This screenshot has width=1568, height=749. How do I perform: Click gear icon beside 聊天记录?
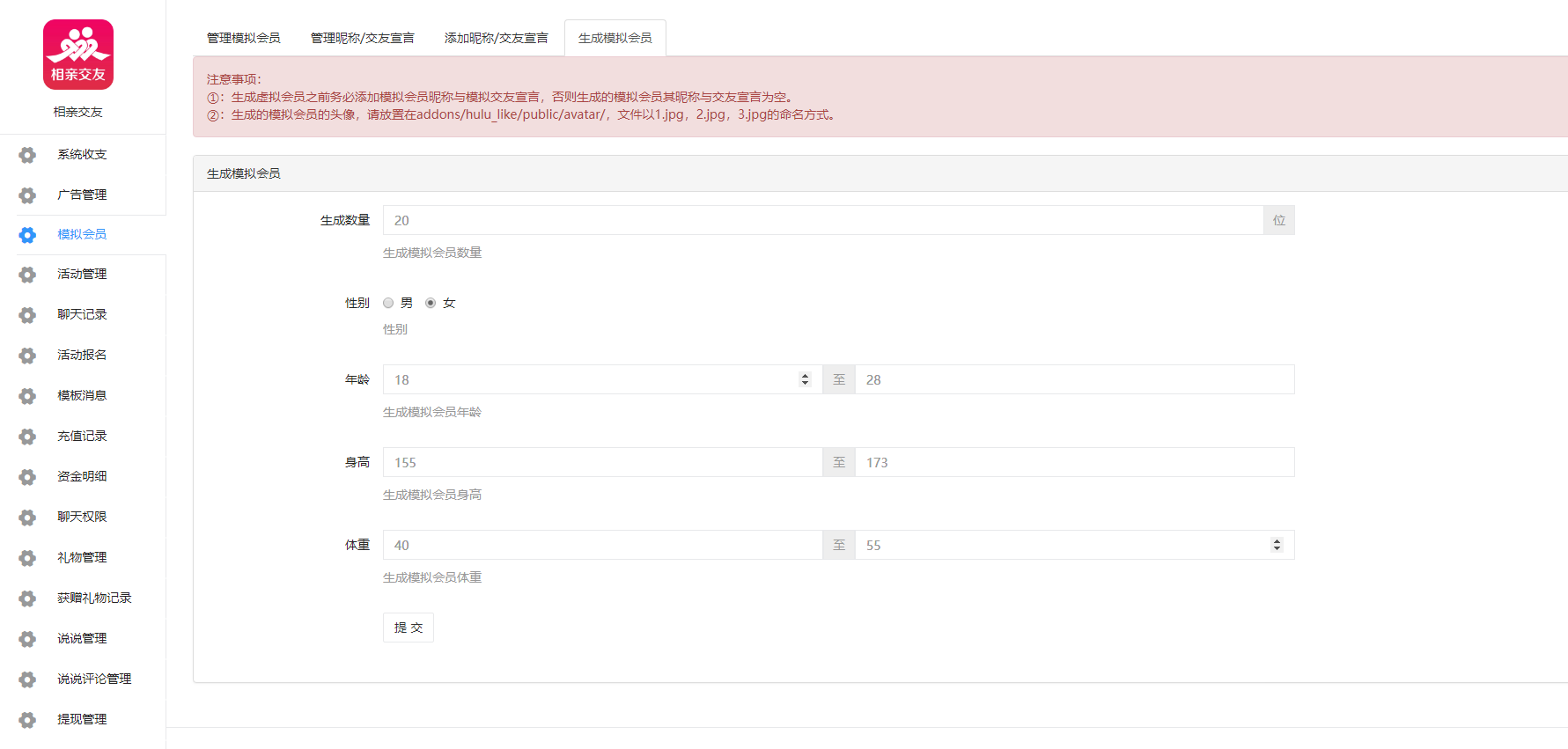click(x=27, y=315)
